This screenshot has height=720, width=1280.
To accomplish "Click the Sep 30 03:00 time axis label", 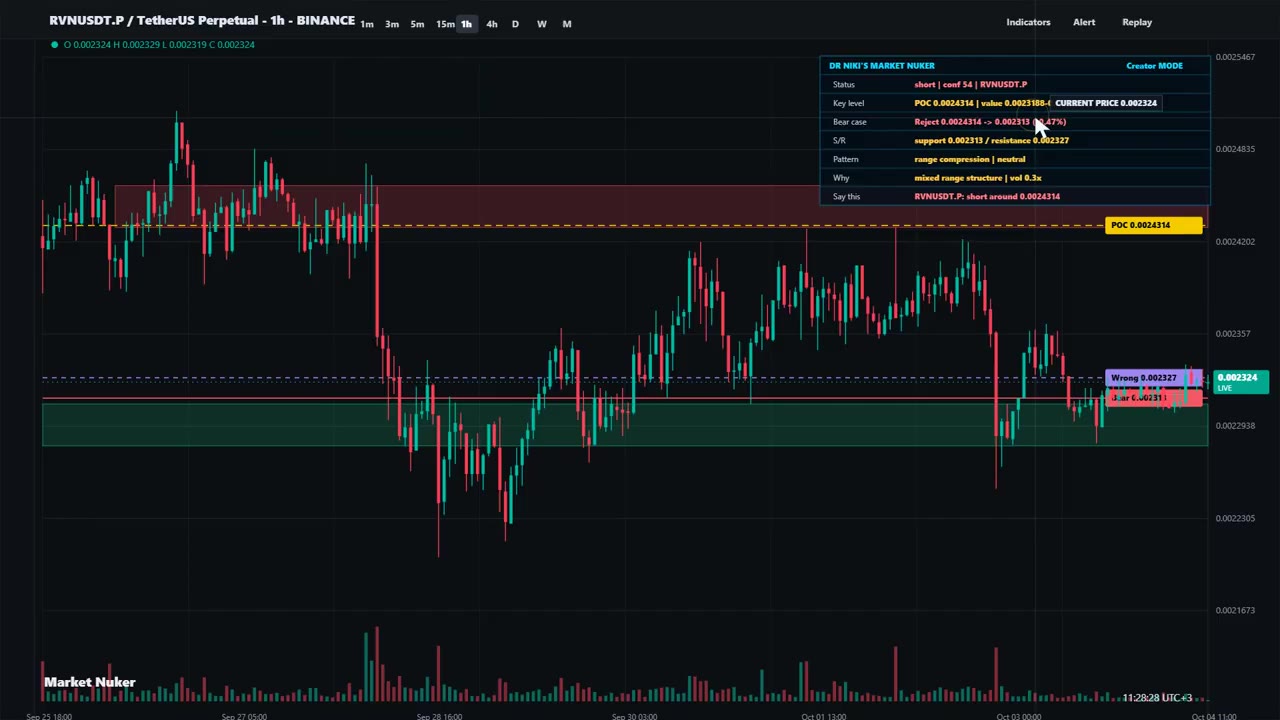I will 634,716.
